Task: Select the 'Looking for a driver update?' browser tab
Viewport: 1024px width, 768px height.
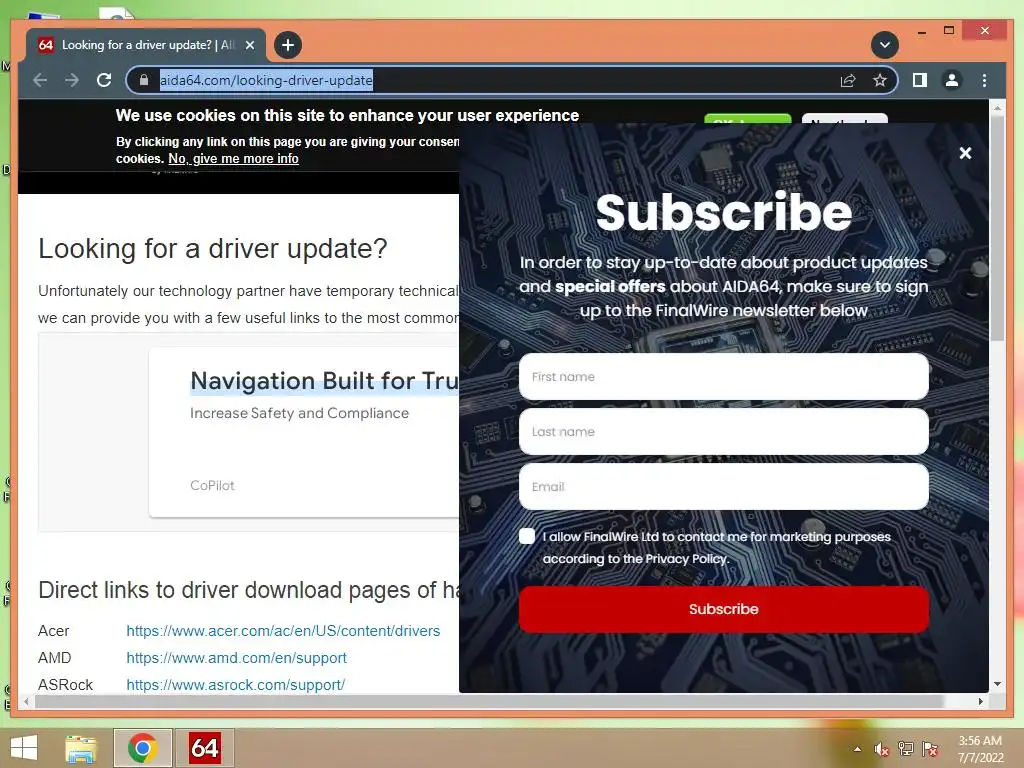Action: coord(146,45)
